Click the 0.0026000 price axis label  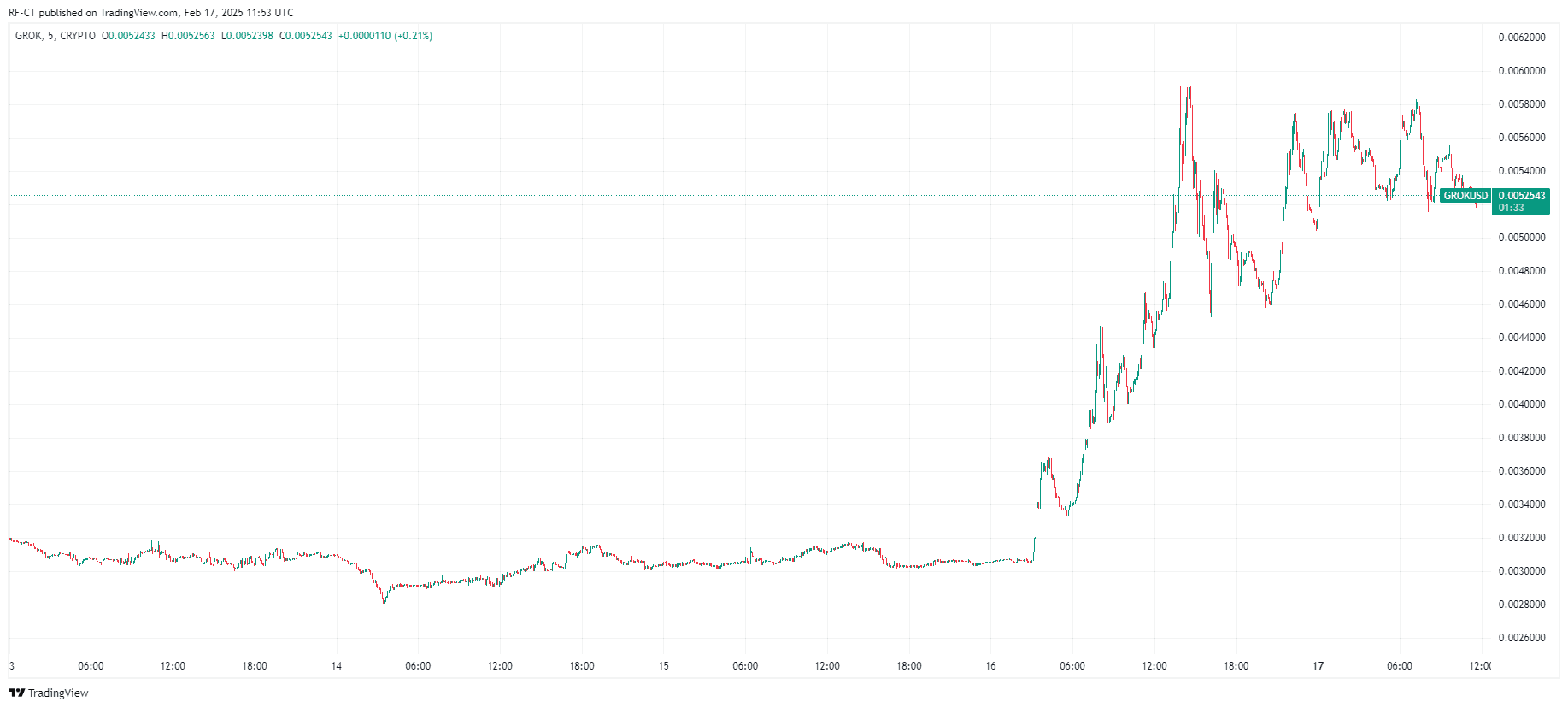1522,638
